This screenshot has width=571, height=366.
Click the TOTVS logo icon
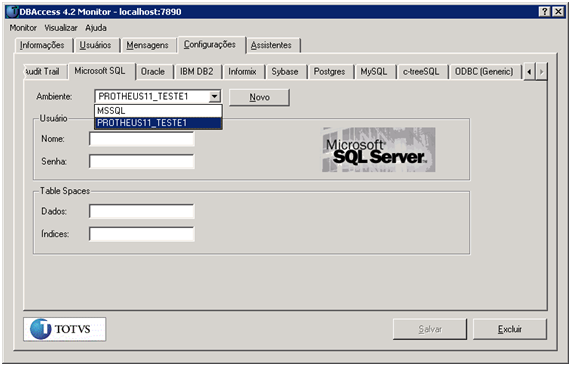click(x=64, y=329)
